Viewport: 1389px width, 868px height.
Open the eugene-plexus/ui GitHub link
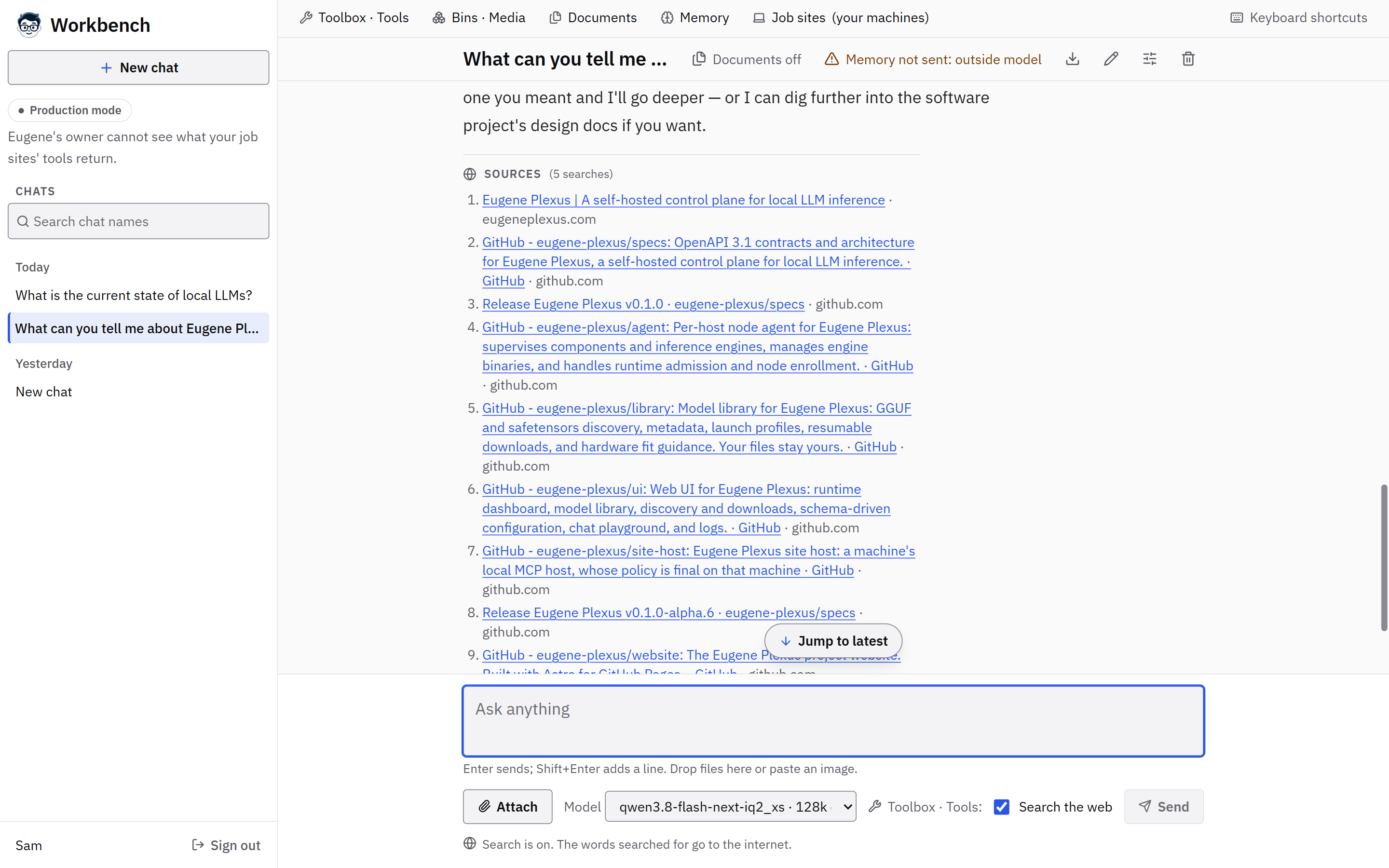pyautogui.click(x=686, y=508)
